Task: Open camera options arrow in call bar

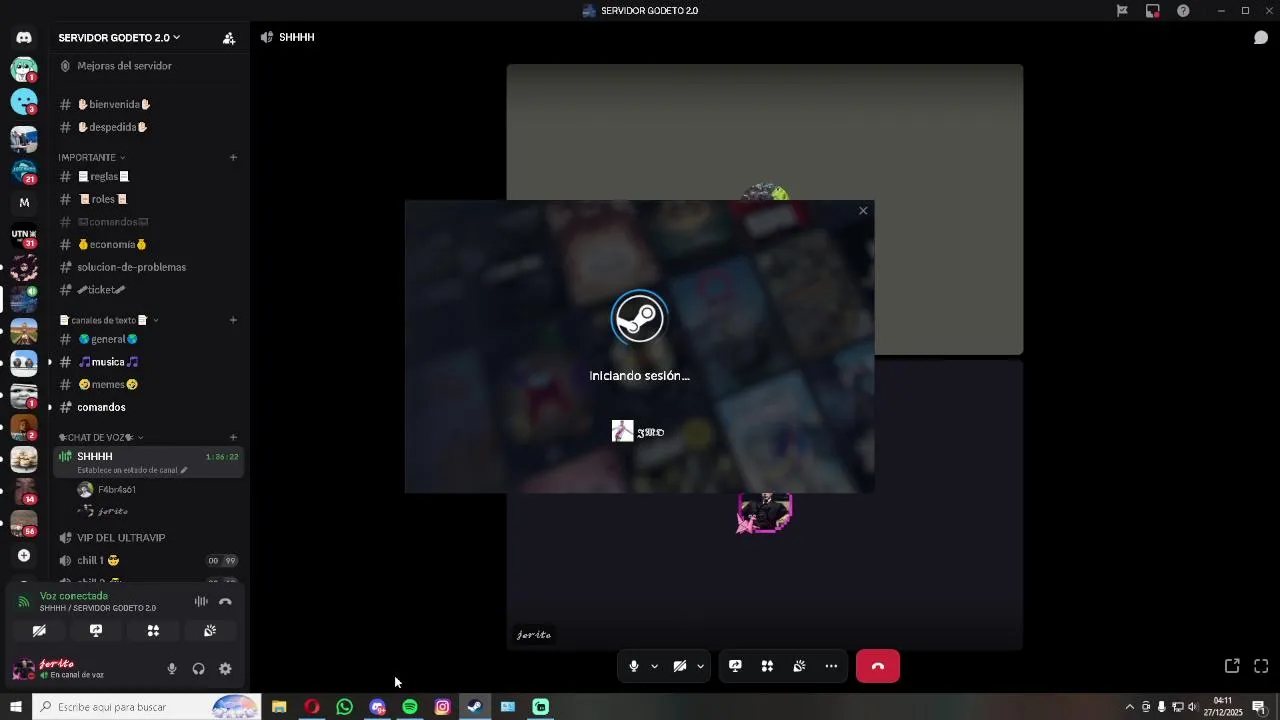Action: (x=700, y=666)
